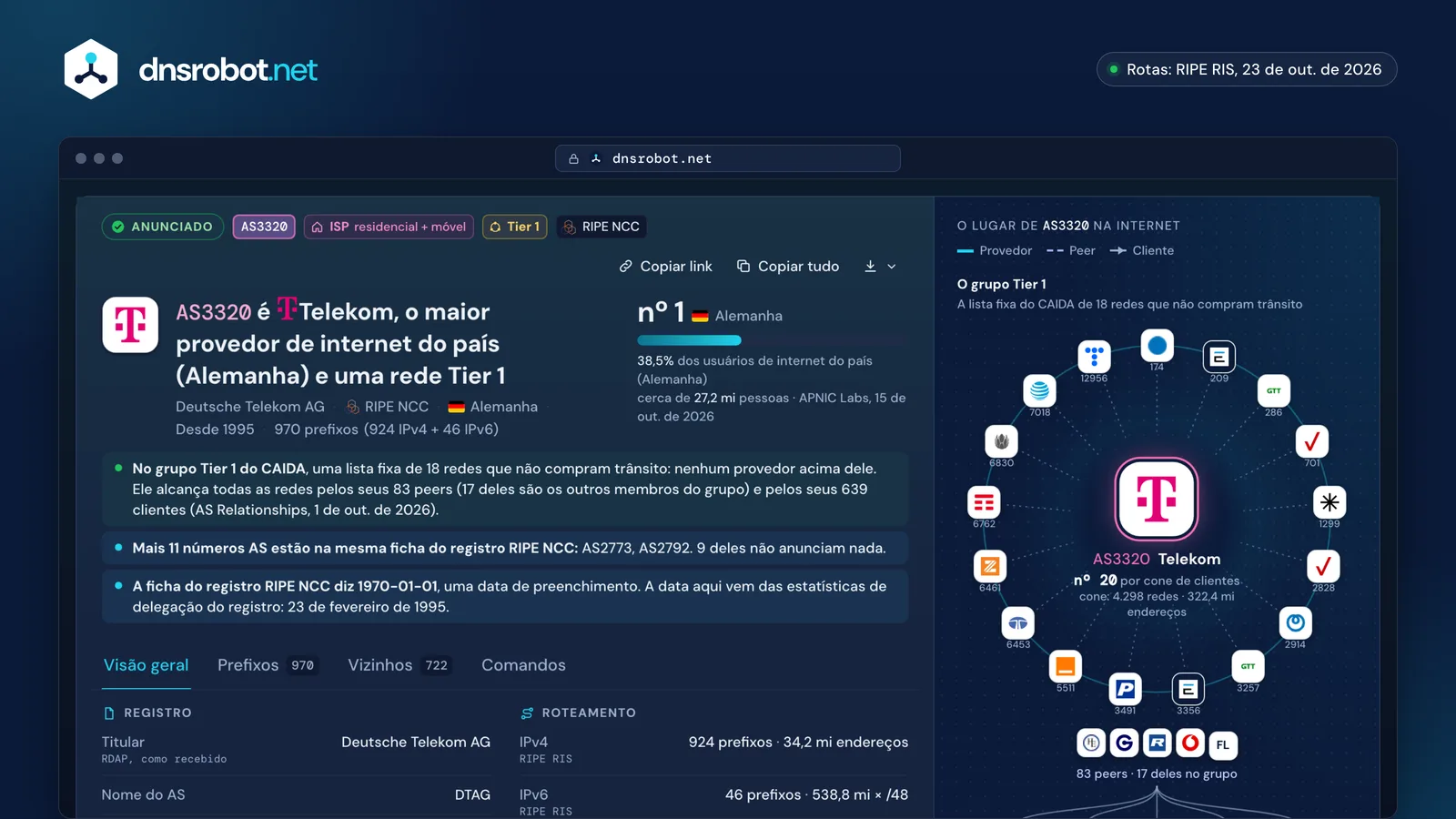
Task: Click the teal market share progress bar
Action: (x=689, y=340)
